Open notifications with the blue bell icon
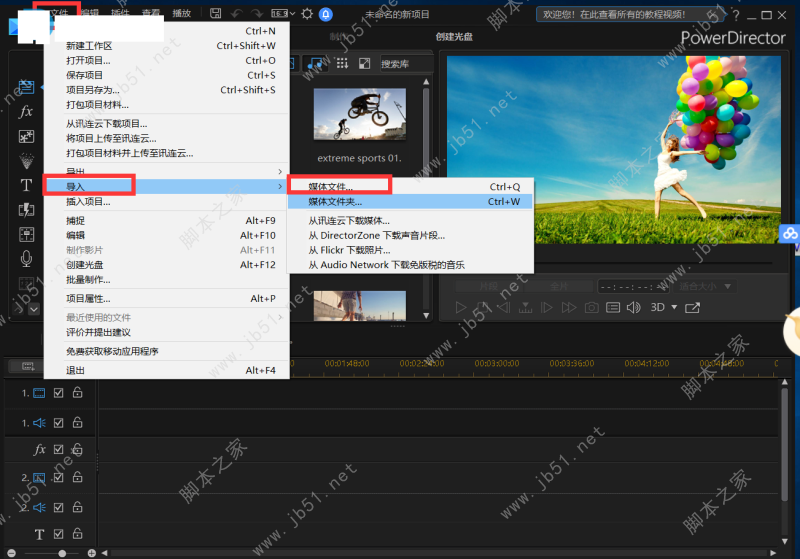 point(326,14)
